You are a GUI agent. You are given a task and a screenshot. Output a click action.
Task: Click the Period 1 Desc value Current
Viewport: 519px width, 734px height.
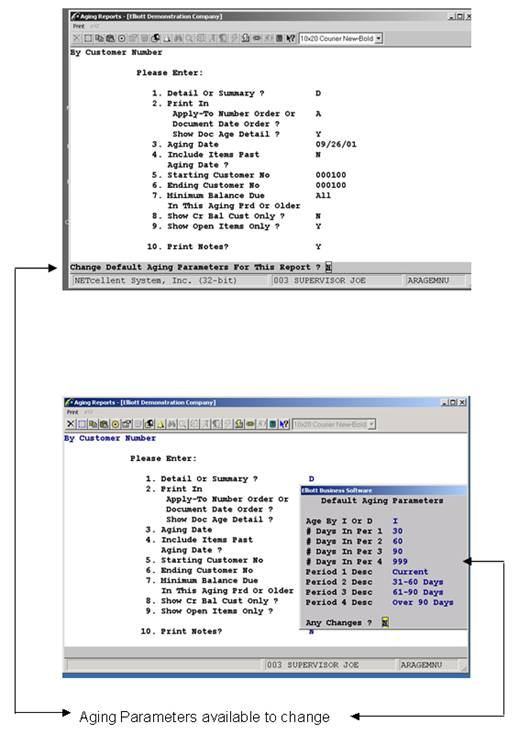click(410, 572)
